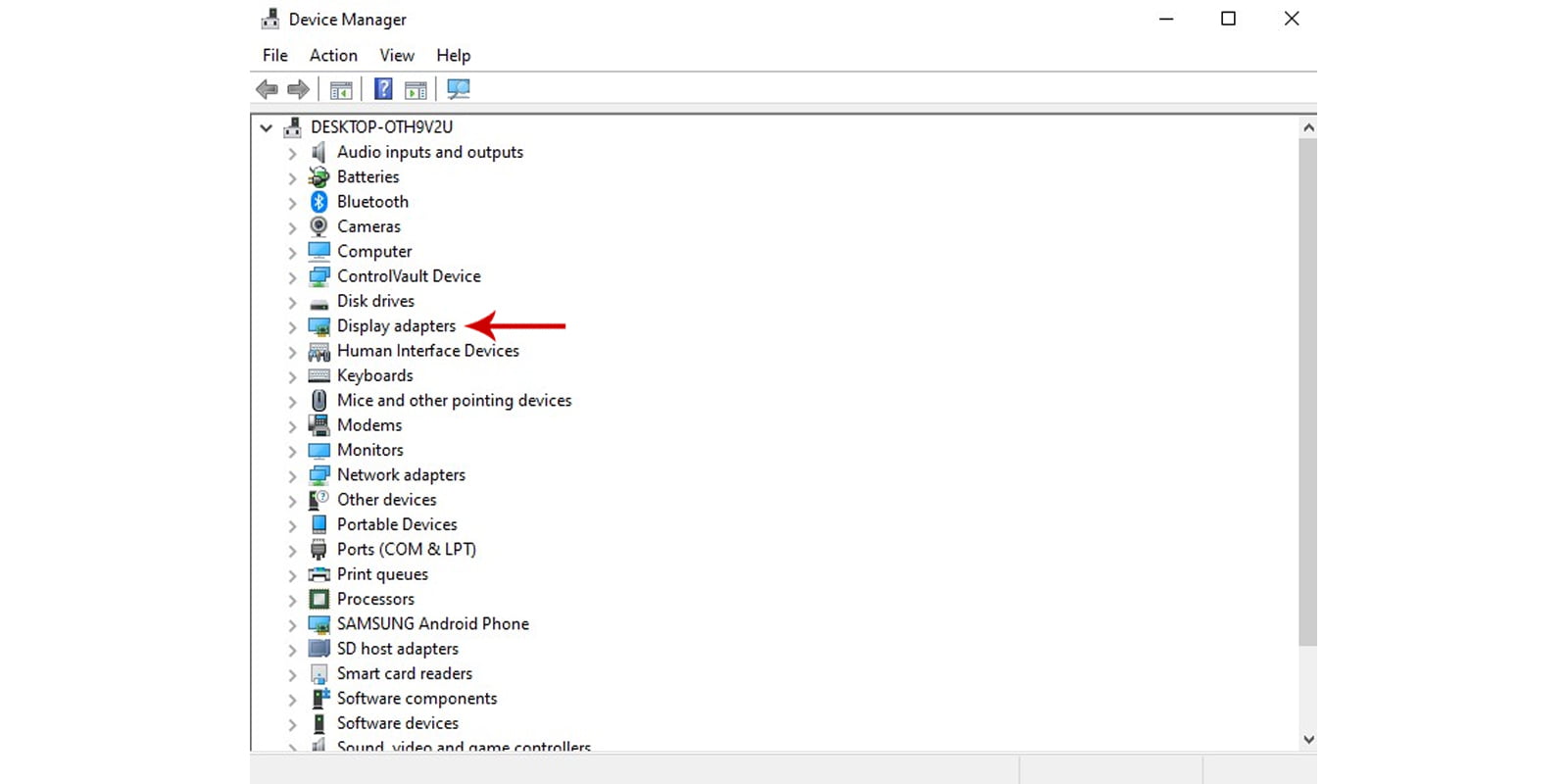Viewport: 1568px width, 784px height.
Task: Click the Bluetooth category icon
Action: point(318,202)
